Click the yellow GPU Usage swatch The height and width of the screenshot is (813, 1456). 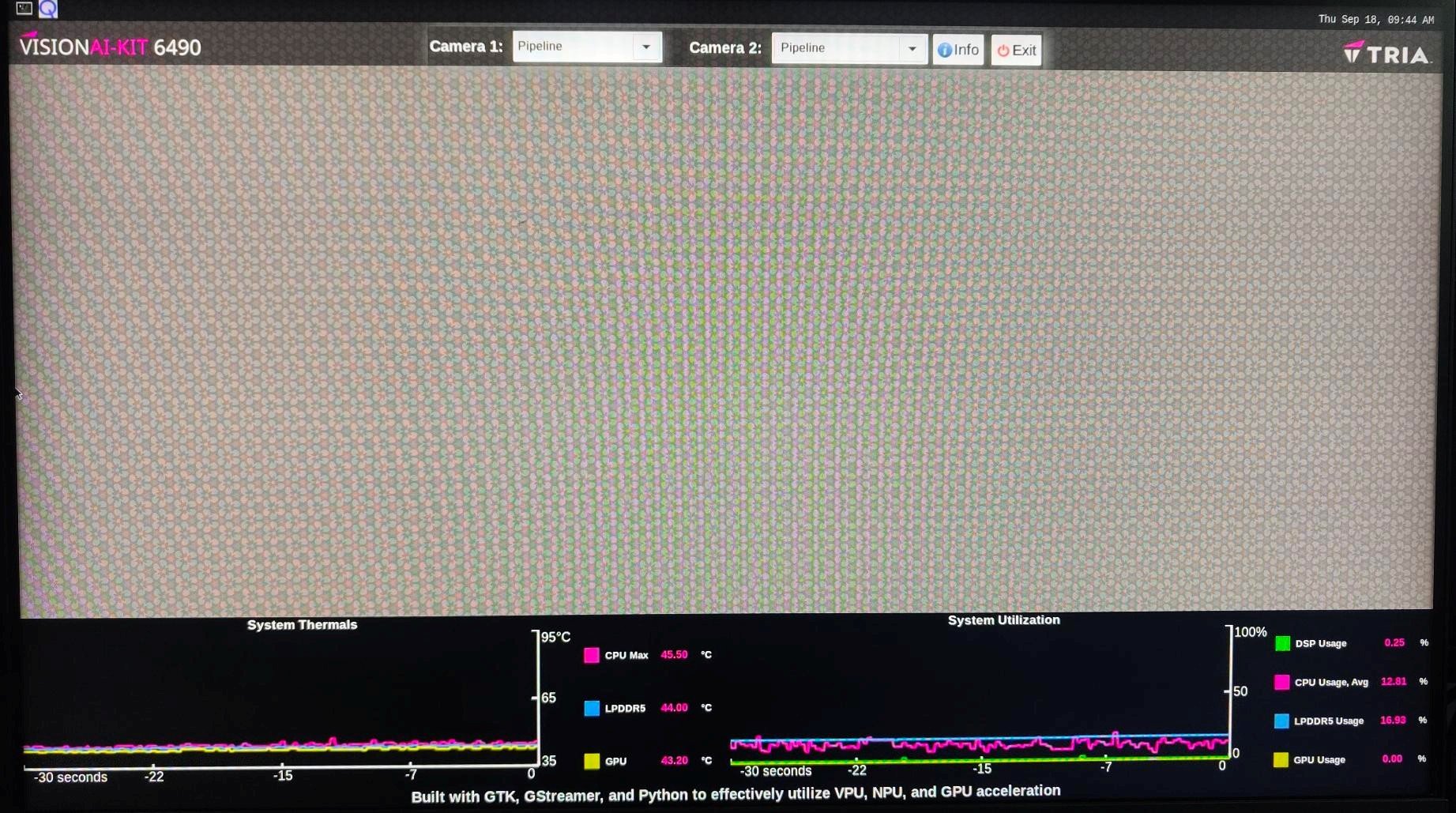1281,759
